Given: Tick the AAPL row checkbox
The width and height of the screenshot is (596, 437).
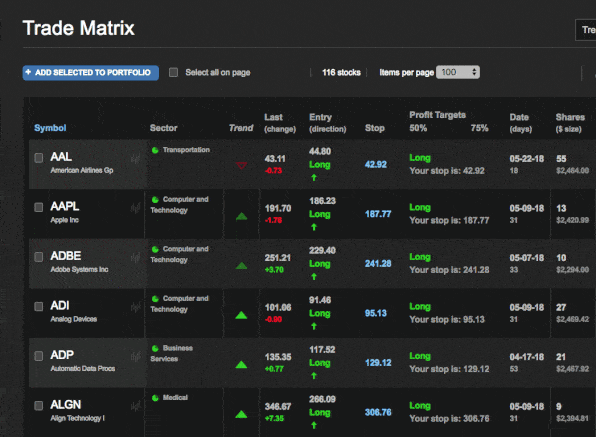Looking at the screenshot, I should tap(38, 207).
